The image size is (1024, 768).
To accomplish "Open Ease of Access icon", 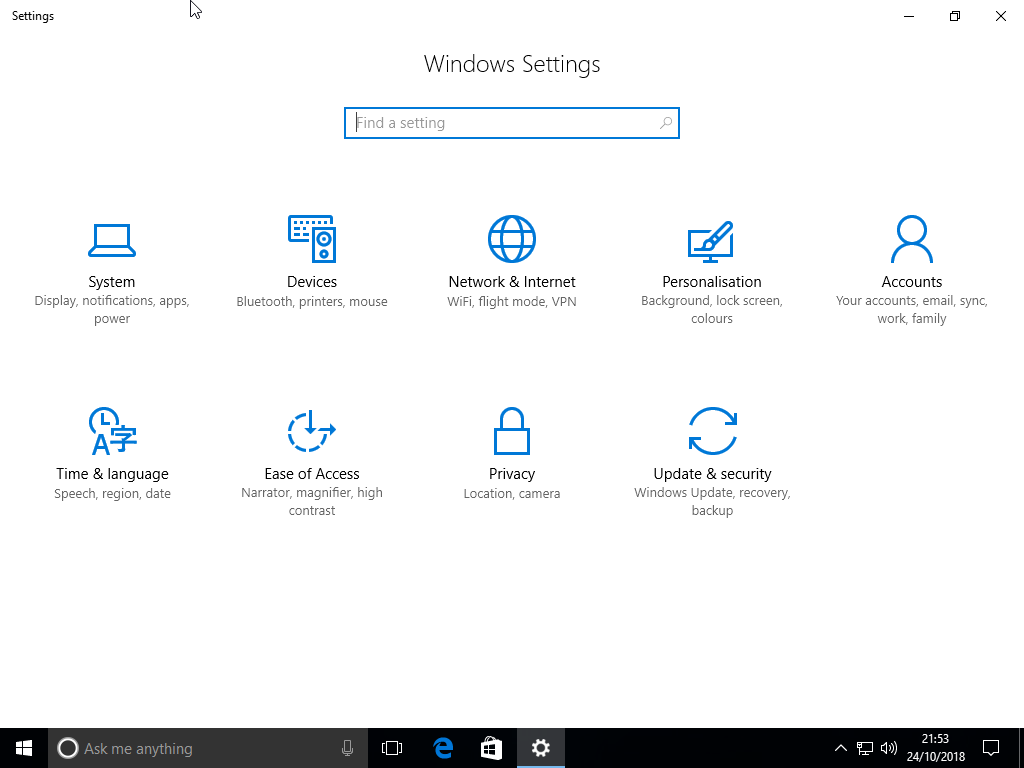I will tap(312, 431).
